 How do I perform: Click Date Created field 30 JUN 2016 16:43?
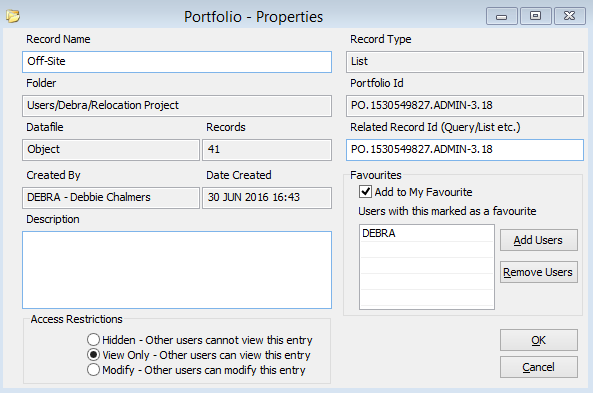coord(267,198)
